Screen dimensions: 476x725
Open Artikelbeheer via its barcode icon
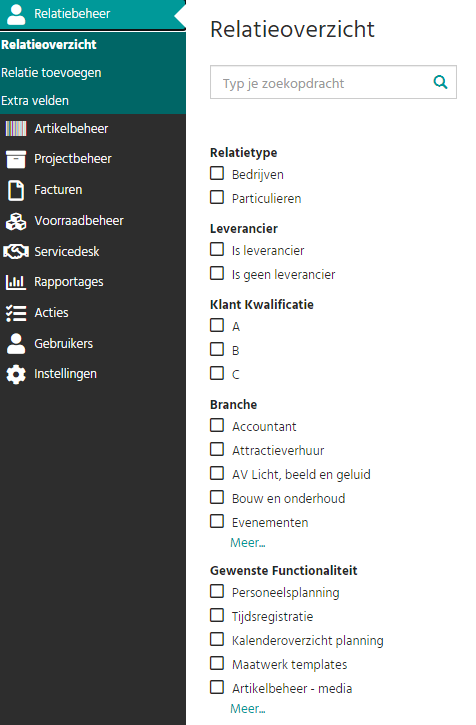tap(16, 129)
